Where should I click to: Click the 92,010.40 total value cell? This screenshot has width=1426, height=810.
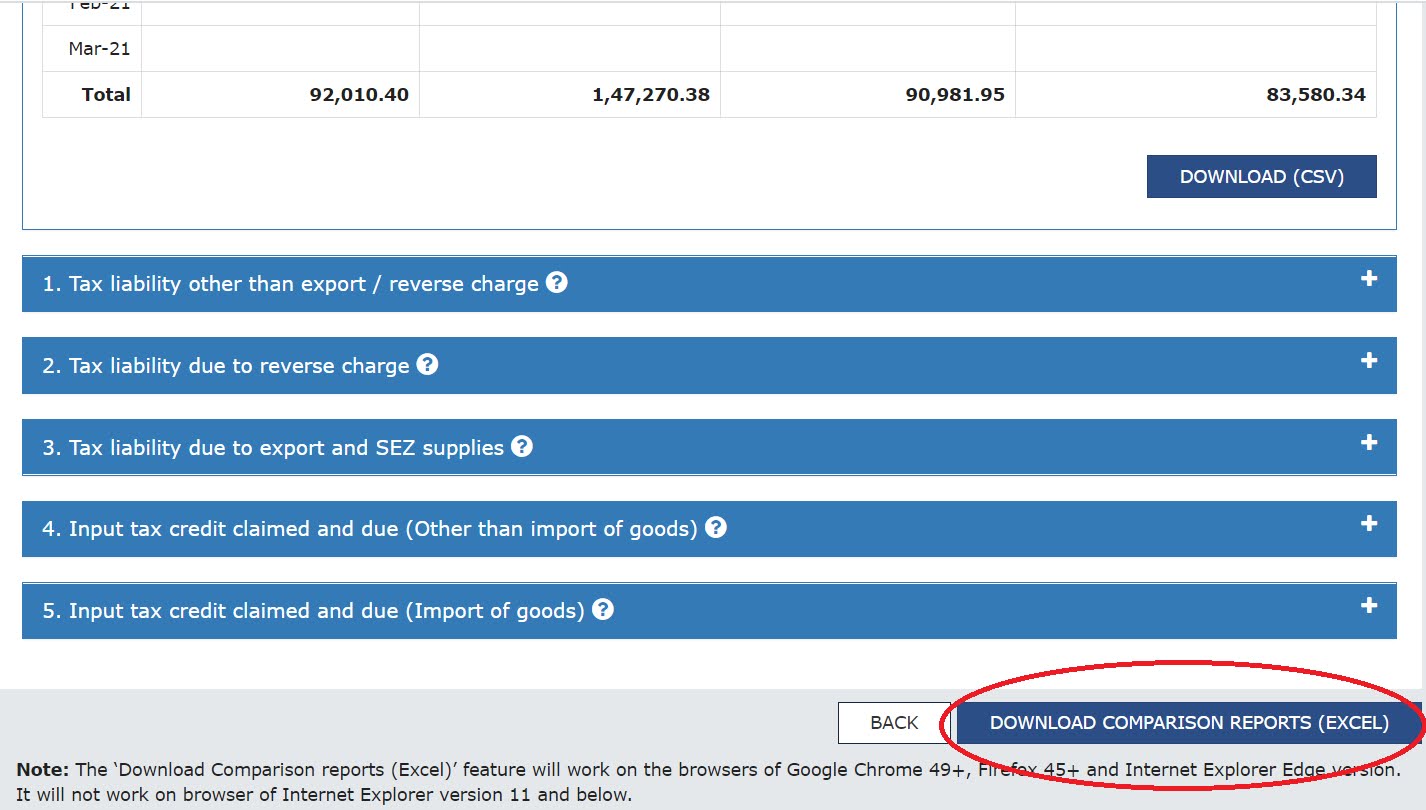coord(361,94)
